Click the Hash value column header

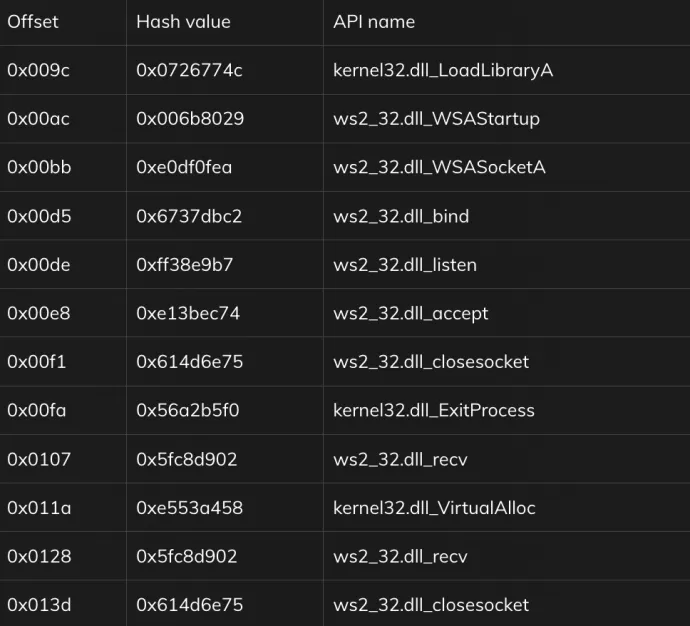(x=183, y=22)
